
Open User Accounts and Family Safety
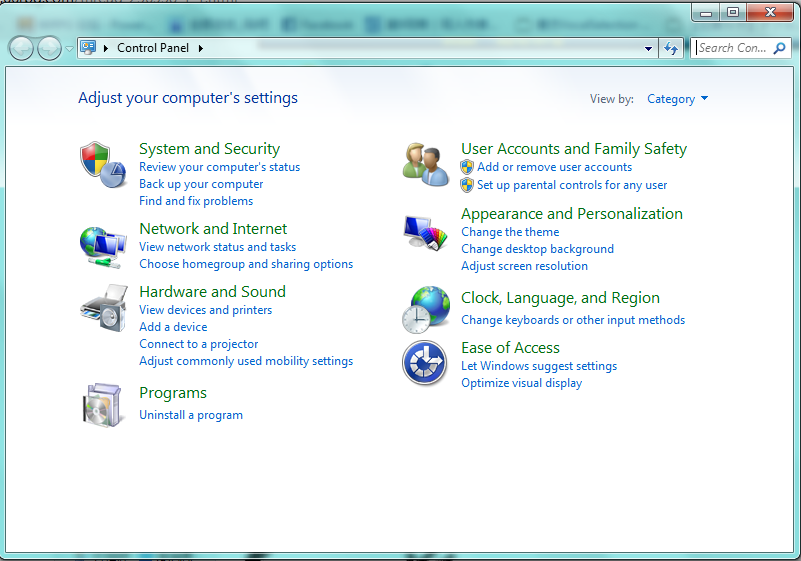(574, 149)
